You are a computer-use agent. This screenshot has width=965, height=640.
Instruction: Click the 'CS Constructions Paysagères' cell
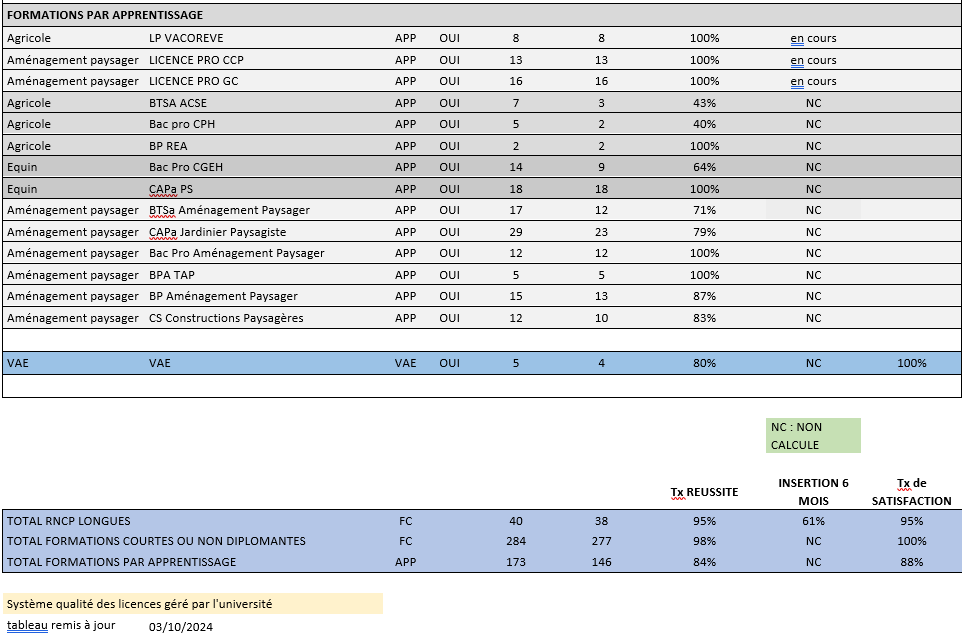click(x=226, y=318)
